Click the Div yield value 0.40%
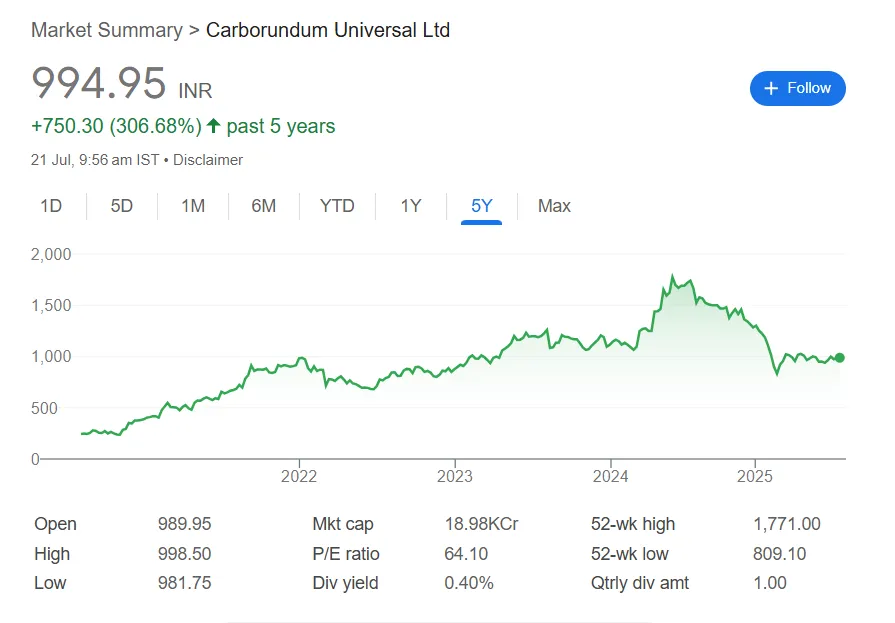 click(x=469, y=583)
